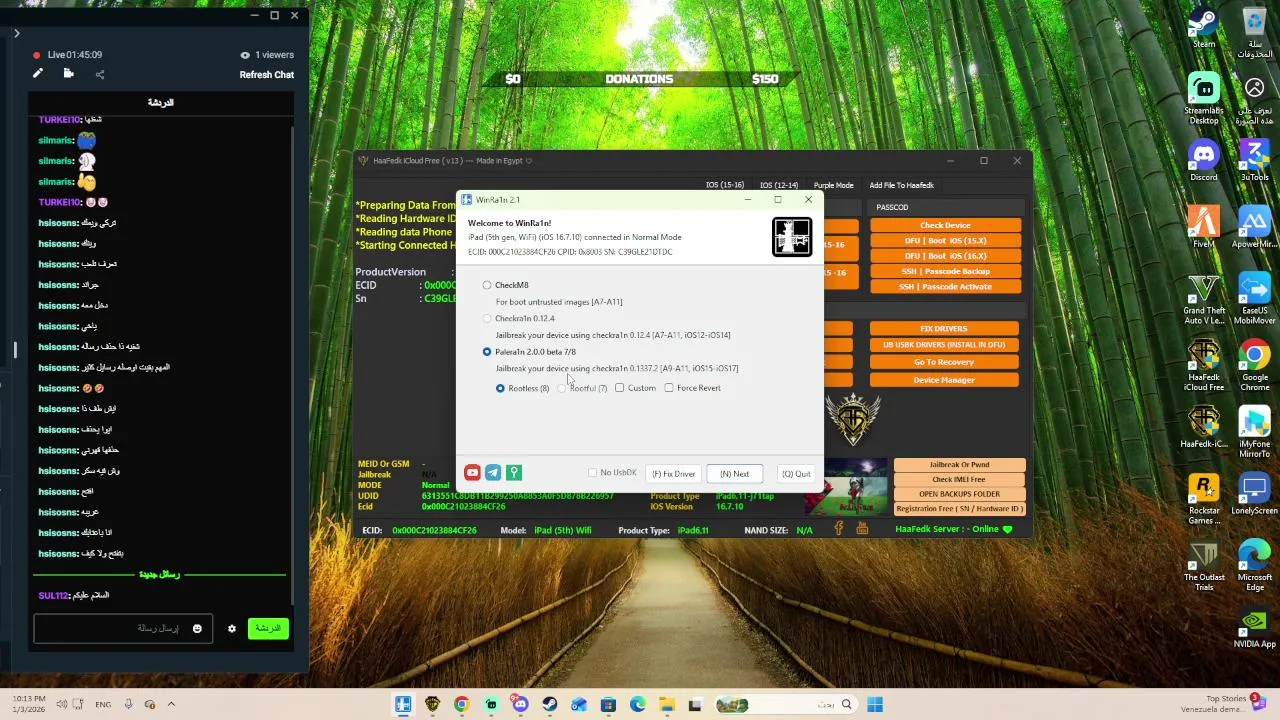Open Device Manager button in HaaFedk

[944, 380]
